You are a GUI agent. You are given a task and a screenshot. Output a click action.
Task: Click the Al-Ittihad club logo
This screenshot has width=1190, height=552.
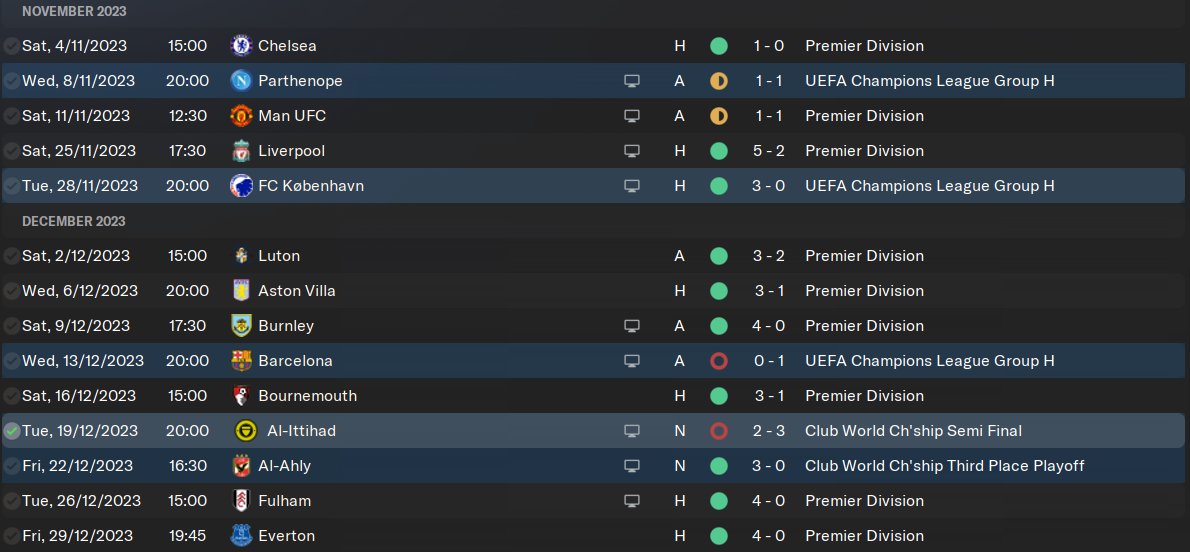[x=241, y=431]
